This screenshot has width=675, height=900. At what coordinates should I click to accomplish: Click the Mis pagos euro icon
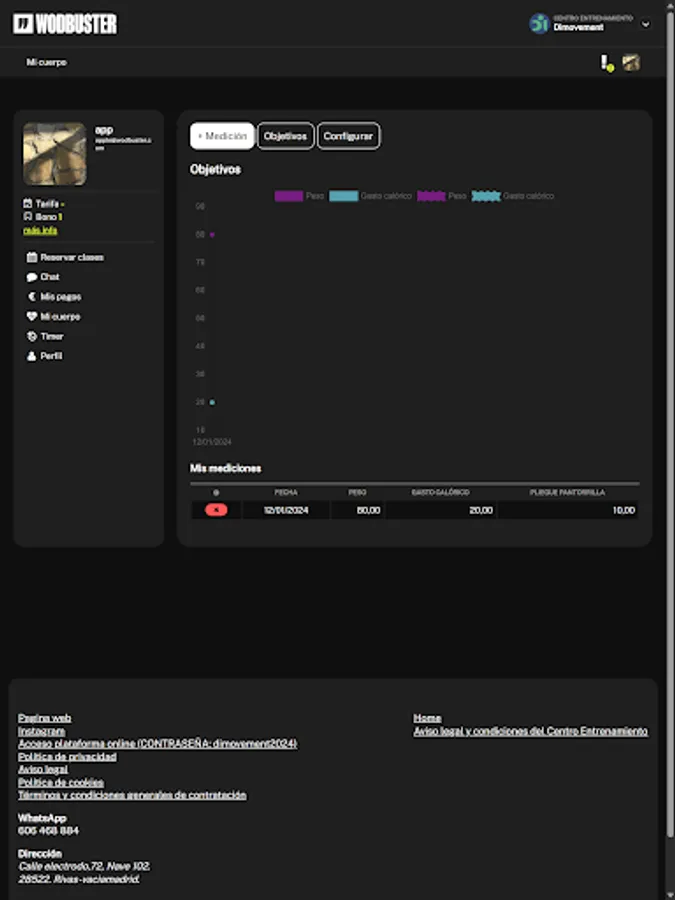[x=32, y=297]
